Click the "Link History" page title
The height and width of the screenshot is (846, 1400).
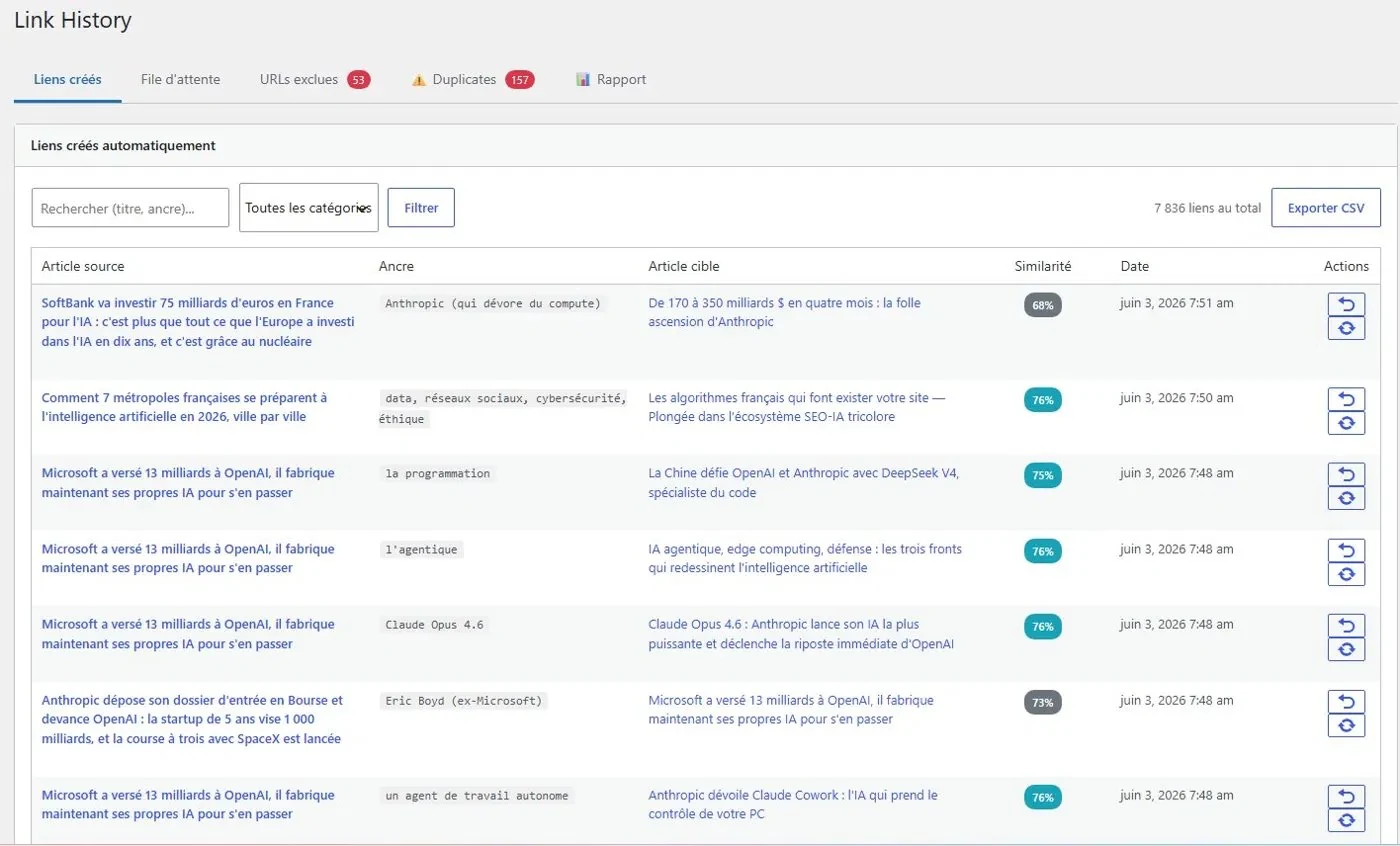73,19
